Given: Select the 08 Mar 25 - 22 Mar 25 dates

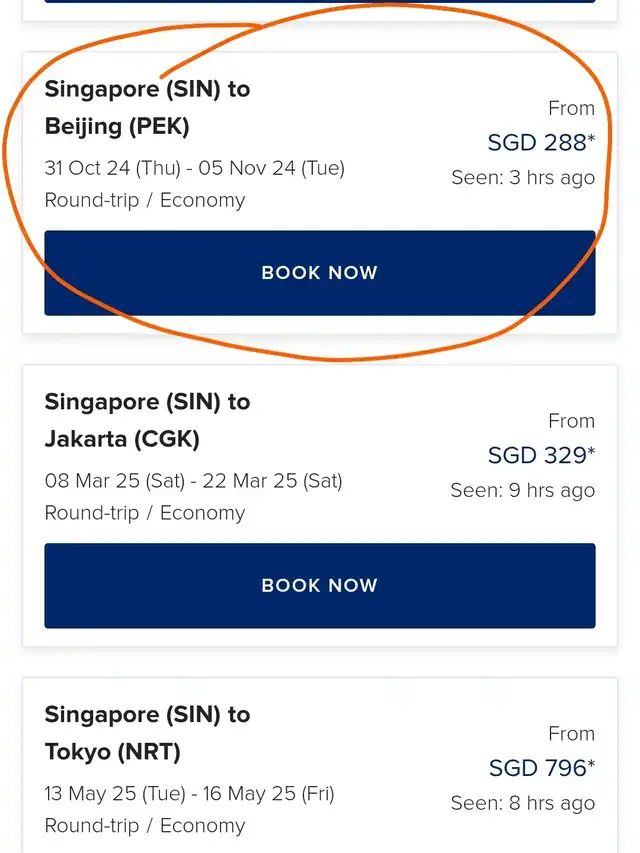Looking at the screenshot, I should [x=193, y=481].
